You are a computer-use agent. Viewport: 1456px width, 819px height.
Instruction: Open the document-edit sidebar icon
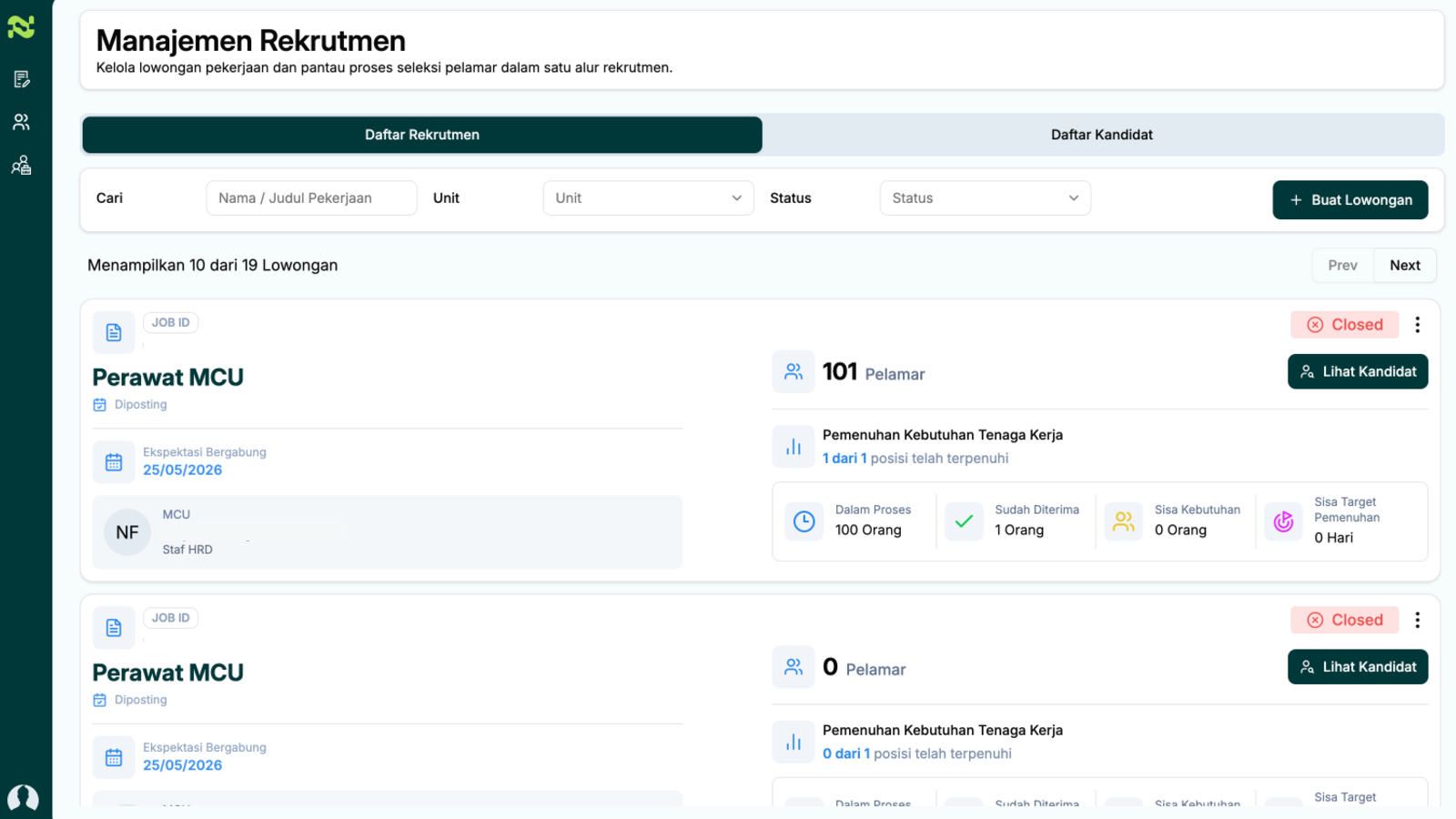click(x=22, y=79)
